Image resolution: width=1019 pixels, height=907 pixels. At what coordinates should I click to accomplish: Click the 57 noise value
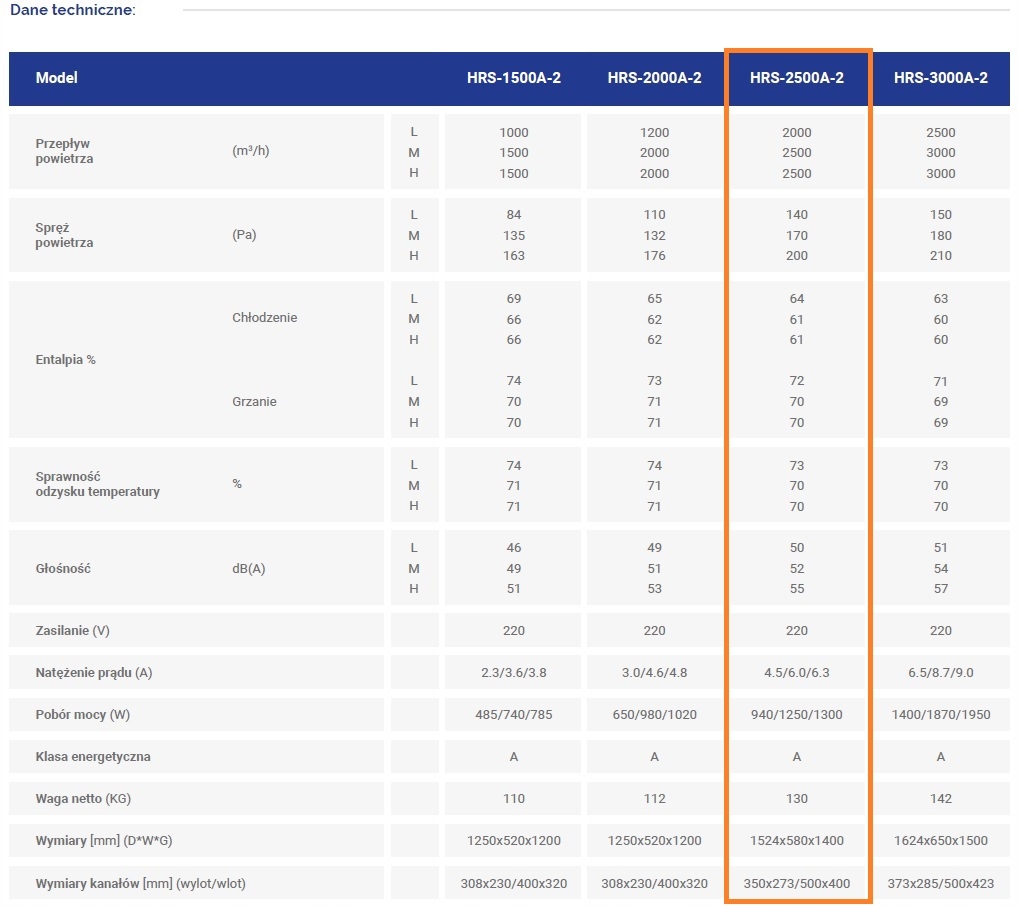[940, 589]
